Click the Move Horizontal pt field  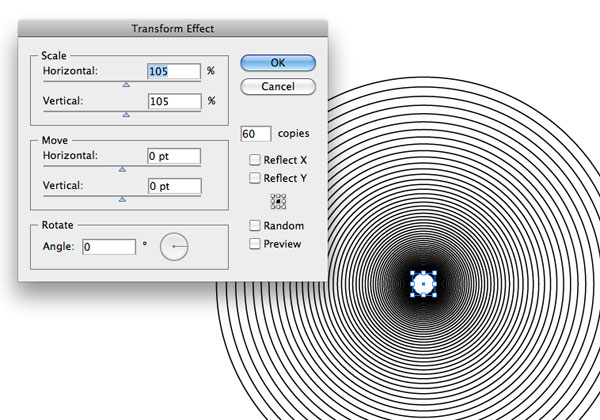click(174, 156)
